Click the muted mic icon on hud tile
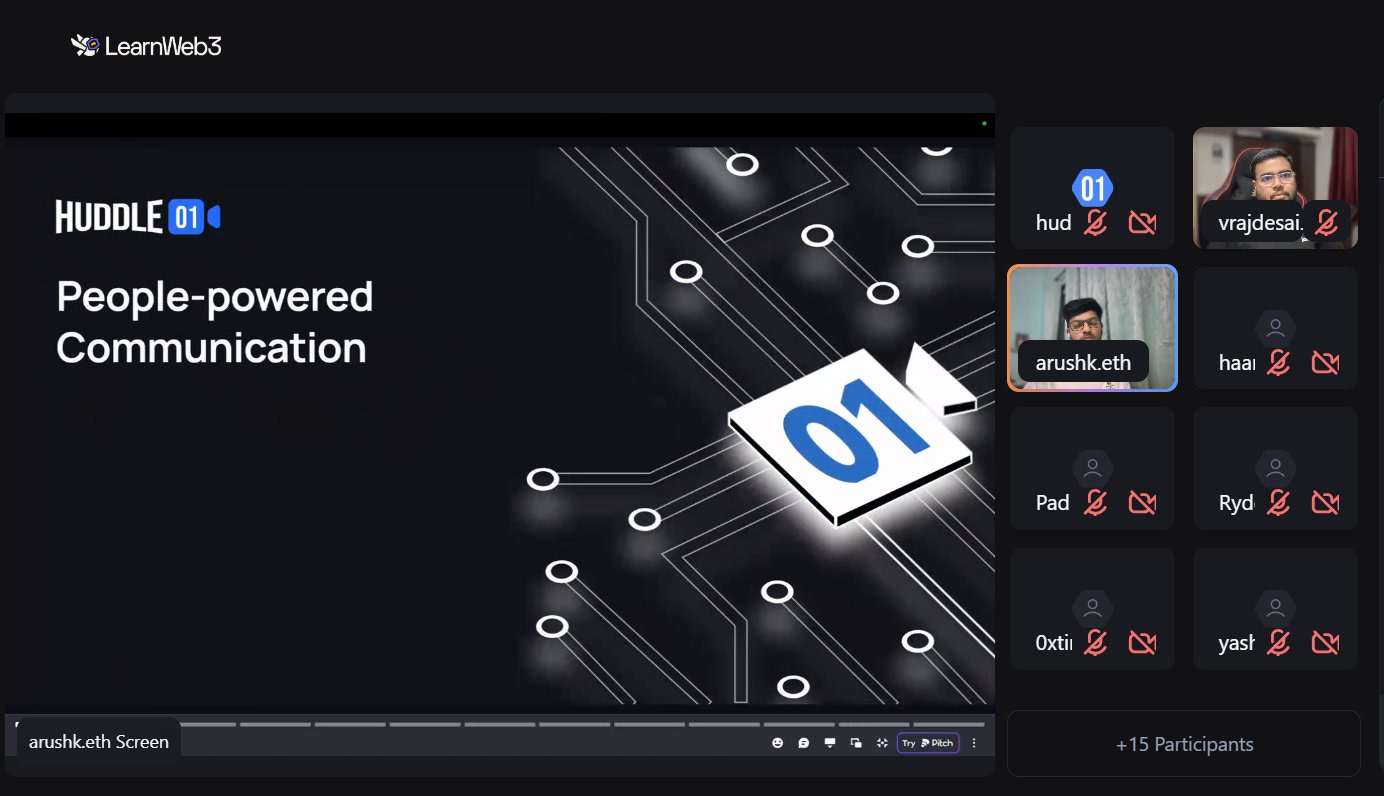 tap(1096, 222)
